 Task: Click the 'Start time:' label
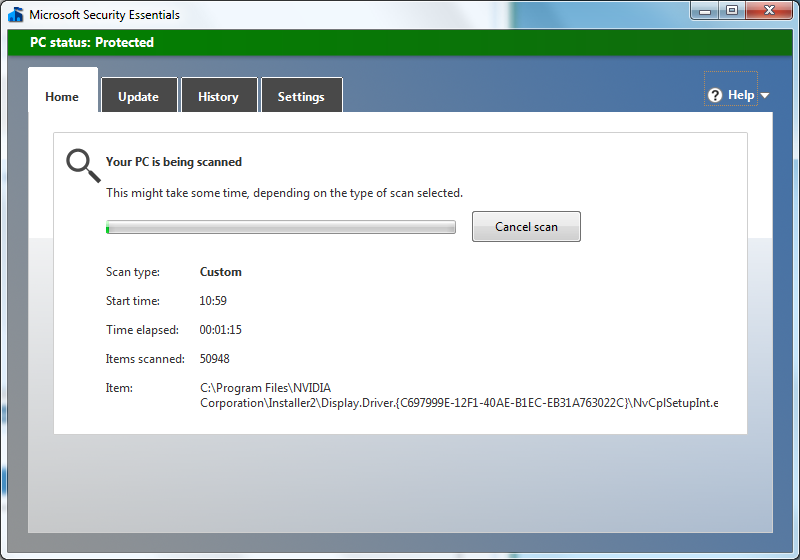coord(133,301)
